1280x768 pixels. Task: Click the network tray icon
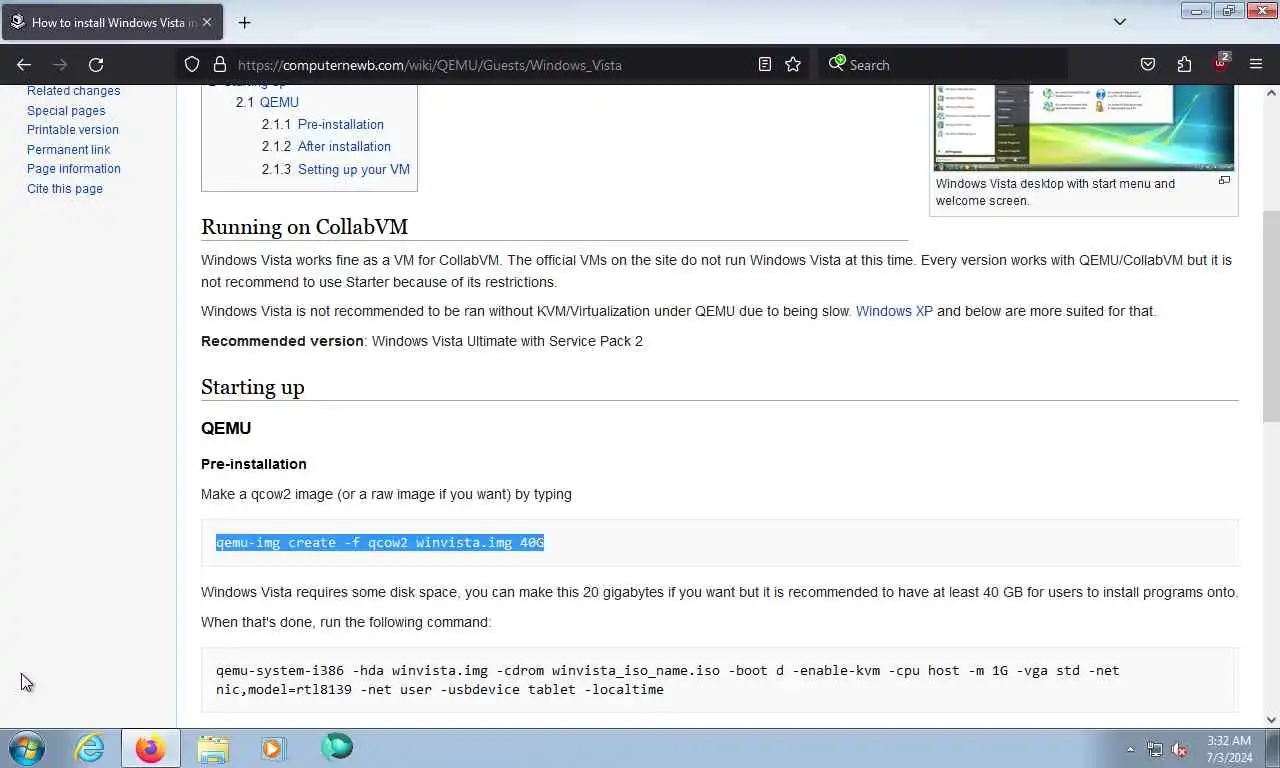click(1155, 749)
